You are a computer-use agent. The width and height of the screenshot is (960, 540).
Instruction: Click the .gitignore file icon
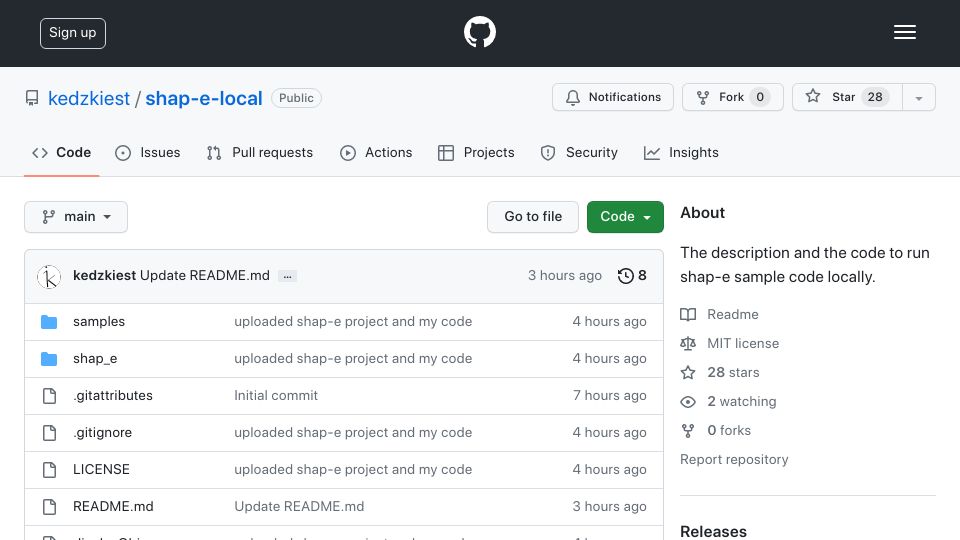(x=50, y=433)
